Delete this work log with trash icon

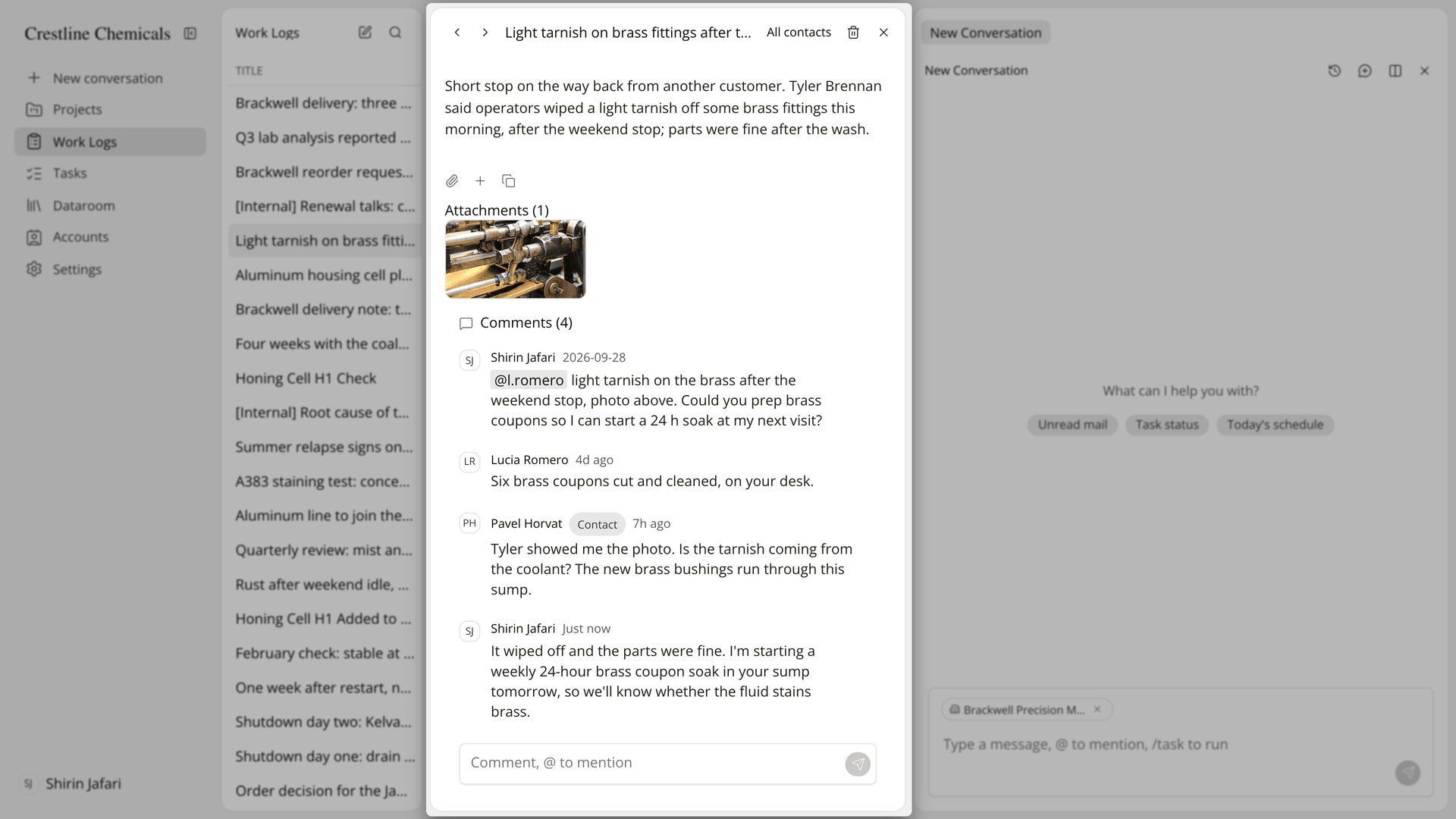click(853, 33)
